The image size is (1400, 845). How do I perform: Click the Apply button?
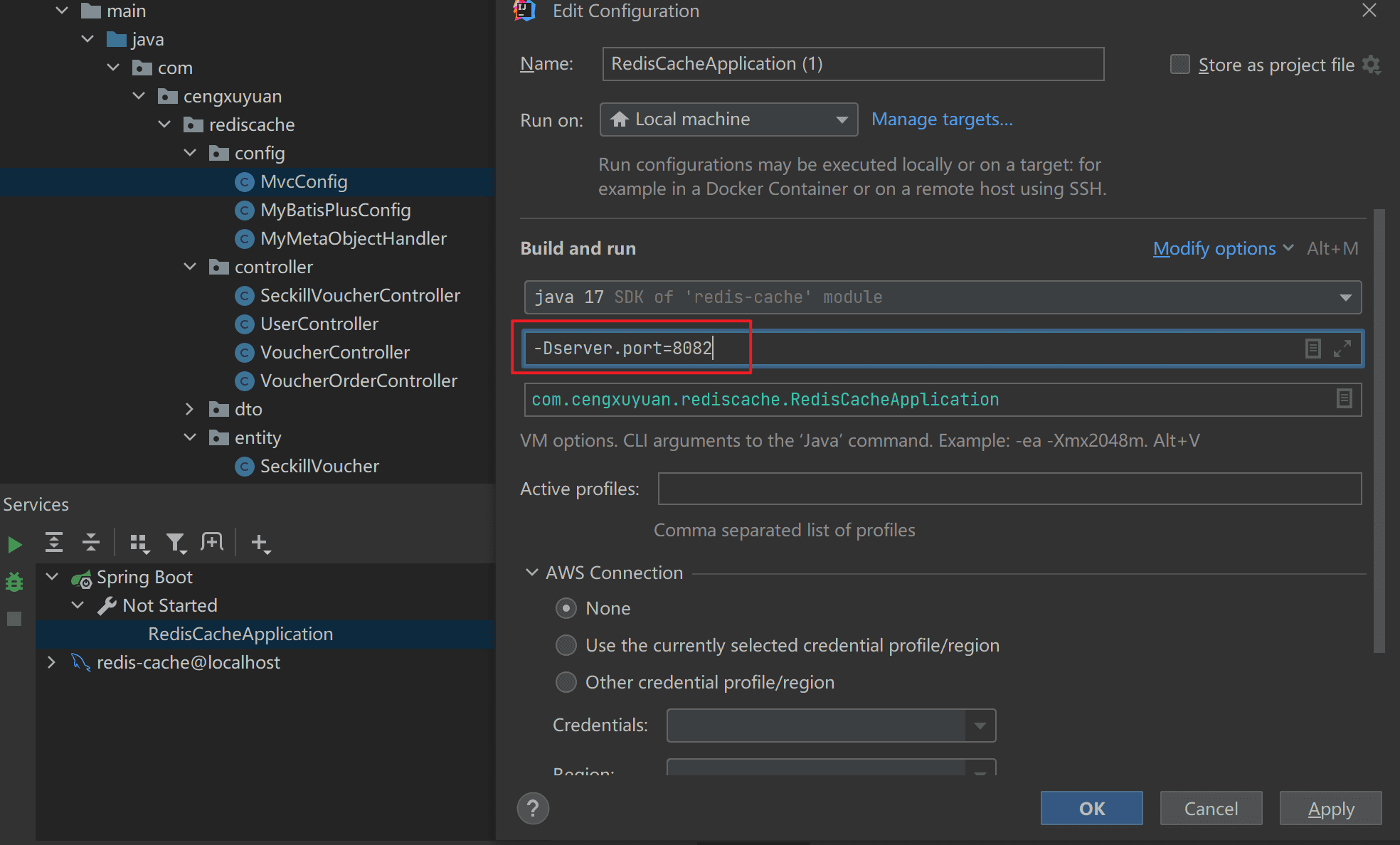[x=1330, y=809]
